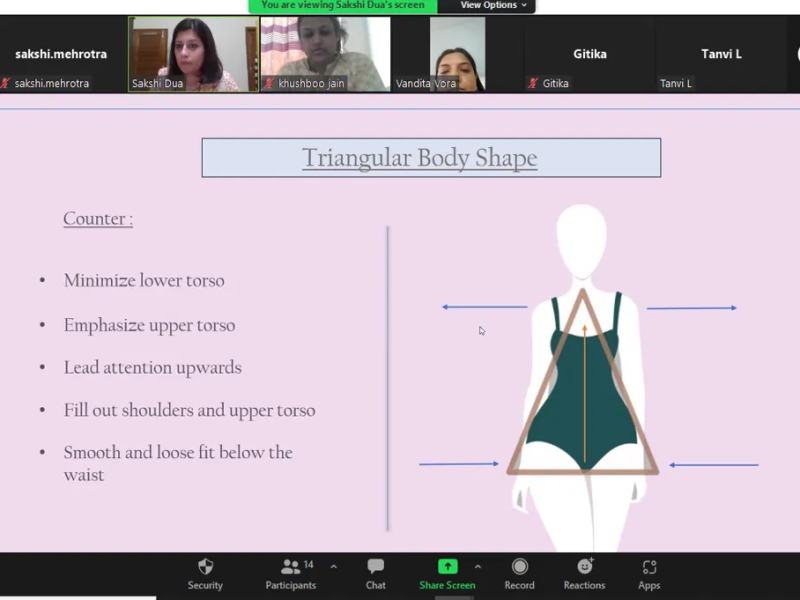The image size is (800, 600).
Task: Select the Tanvi L participant tile
Action: pos(721,54)
